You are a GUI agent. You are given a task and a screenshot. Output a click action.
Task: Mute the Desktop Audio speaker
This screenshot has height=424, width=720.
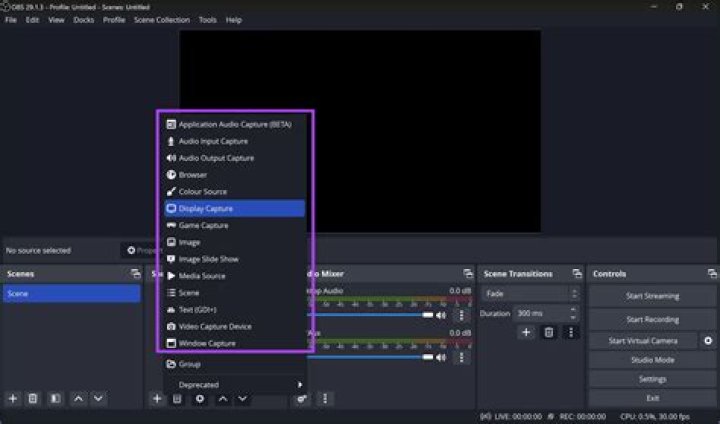pos(441,315)
